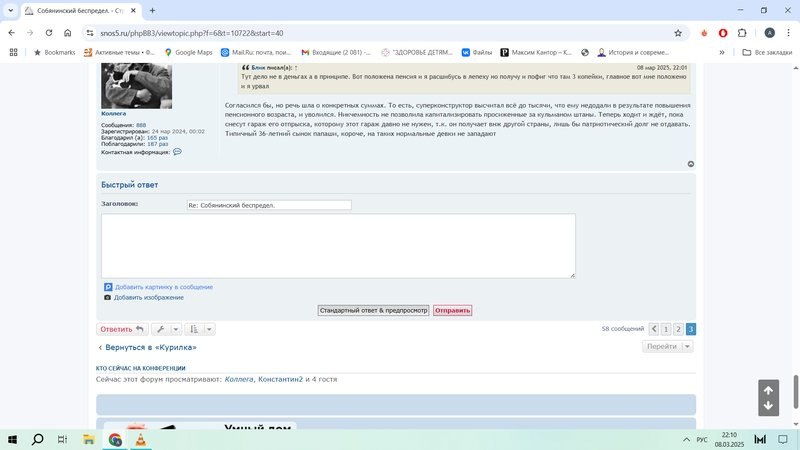Expand the post sort options dropdown
This screenshot has width=800, height=450.
[x=200, y=329]
